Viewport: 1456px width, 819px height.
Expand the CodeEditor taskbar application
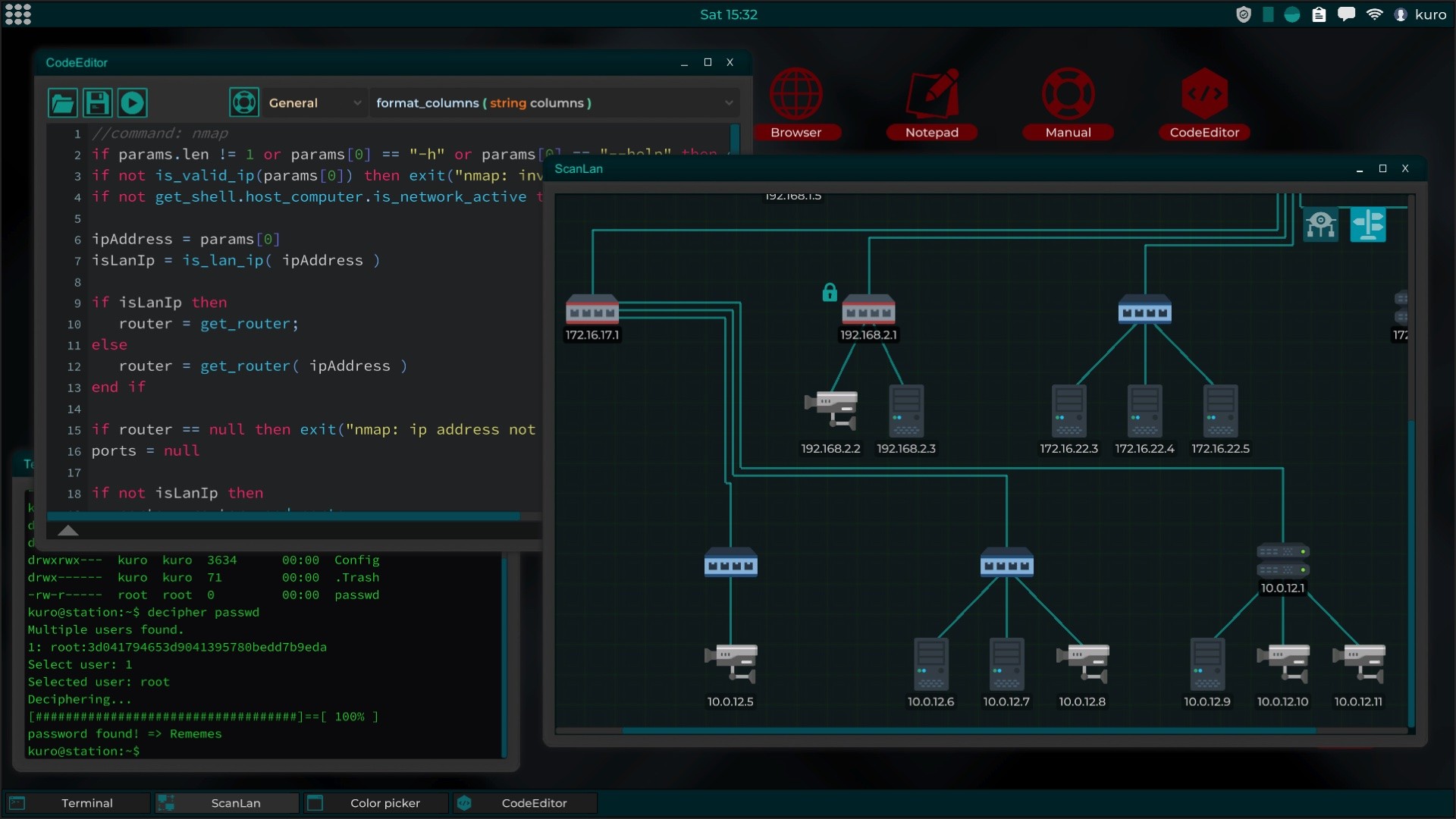coord(534,802)
